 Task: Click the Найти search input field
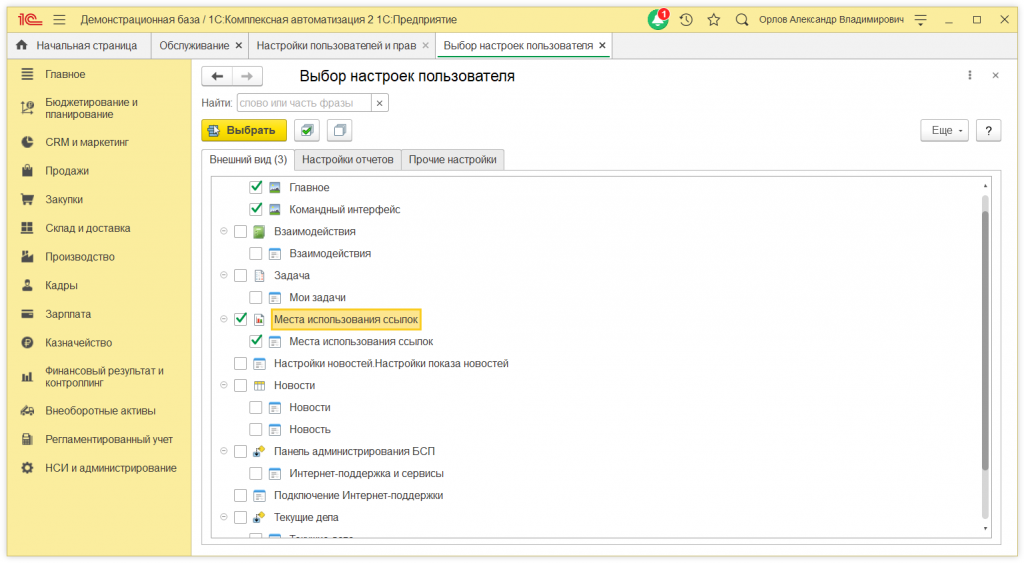click(x=303, y=103)
